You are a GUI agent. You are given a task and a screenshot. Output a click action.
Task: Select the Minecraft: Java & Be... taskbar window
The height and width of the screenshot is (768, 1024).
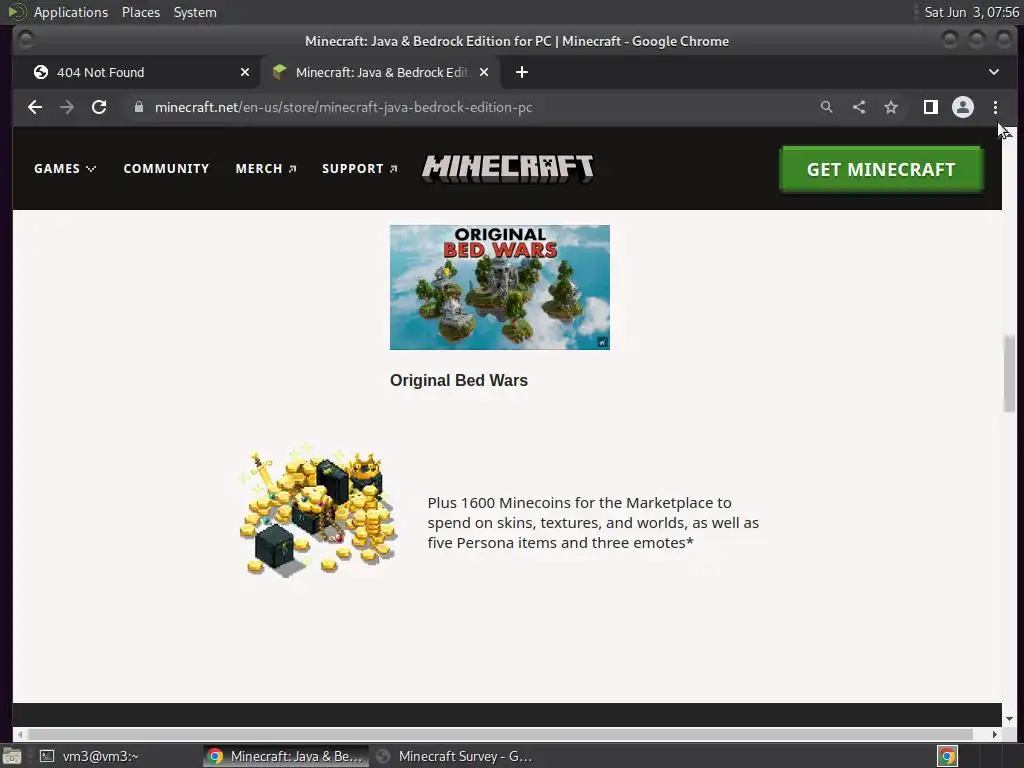click(285, 756)
